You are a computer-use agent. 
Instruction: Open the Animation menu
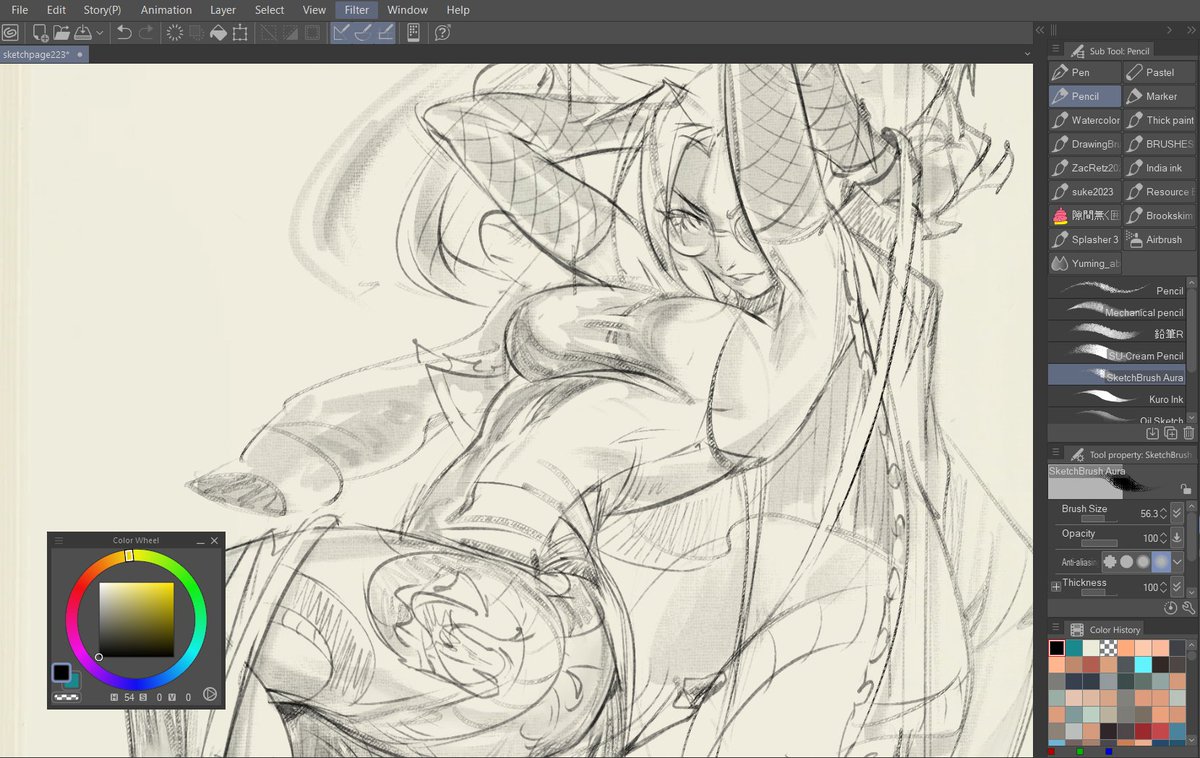166,10
